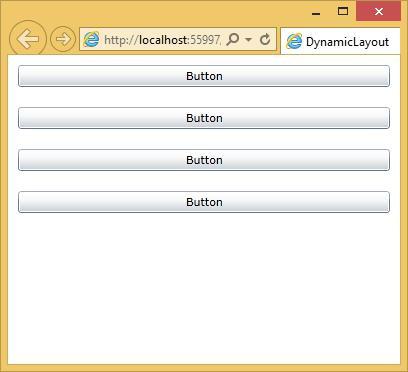
Task: Click the third Button in the list
Action: [x=204, y=160]
